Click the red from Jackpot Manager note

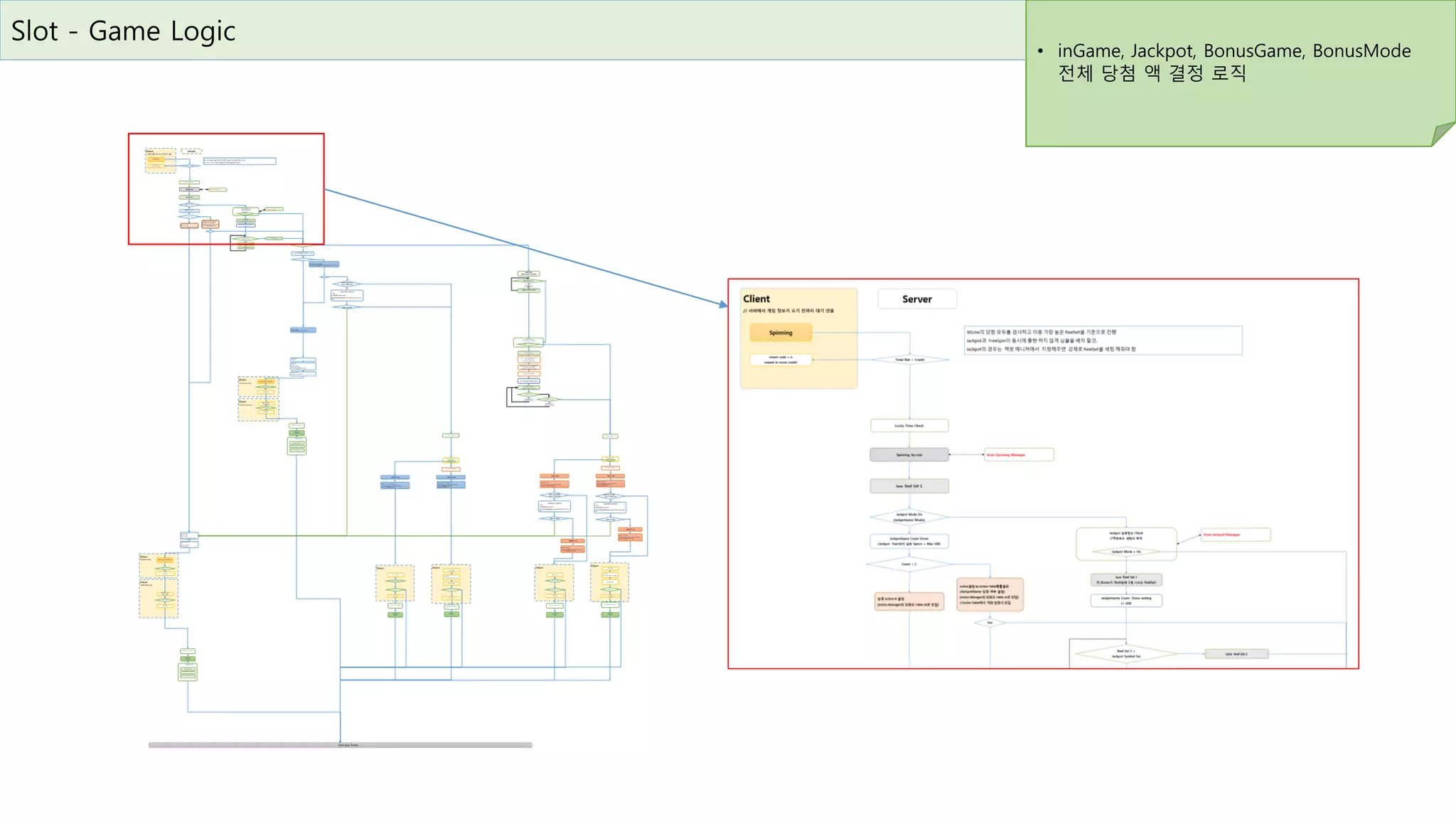coord(1235,535)
